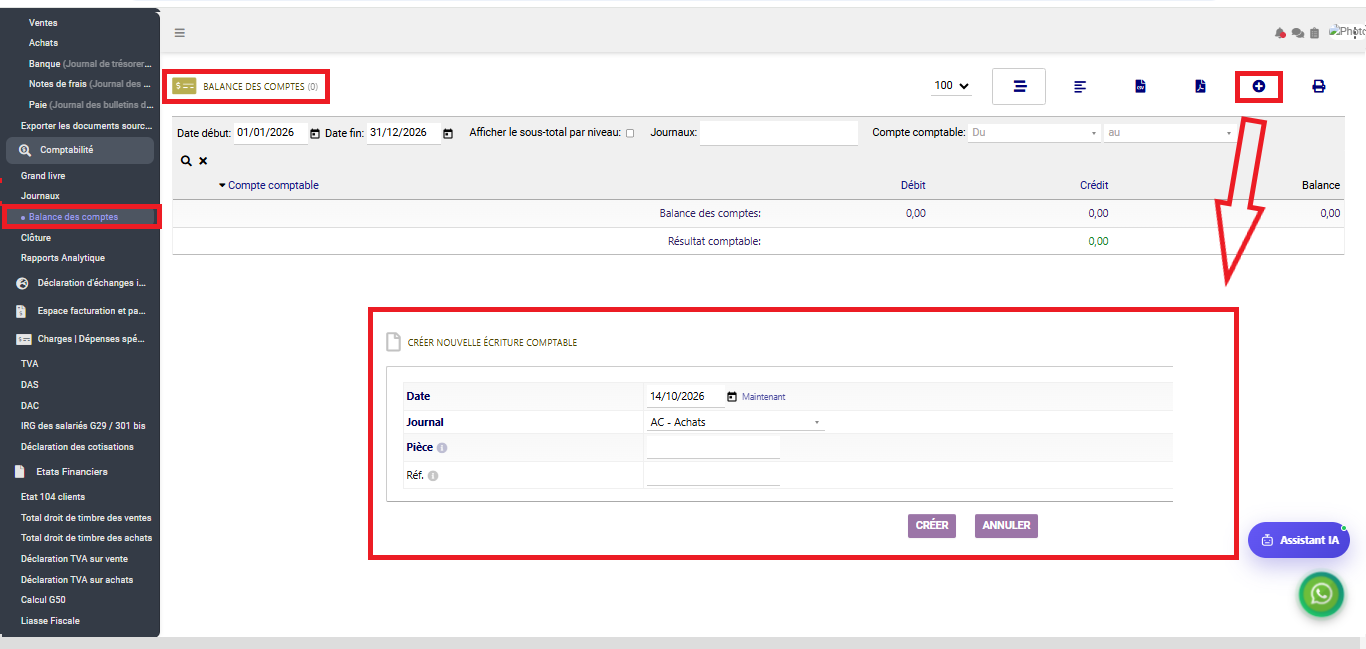Click Balance des comptes title icon
Viewport: 1366px width, 649px height.
(x=185, y=86)
